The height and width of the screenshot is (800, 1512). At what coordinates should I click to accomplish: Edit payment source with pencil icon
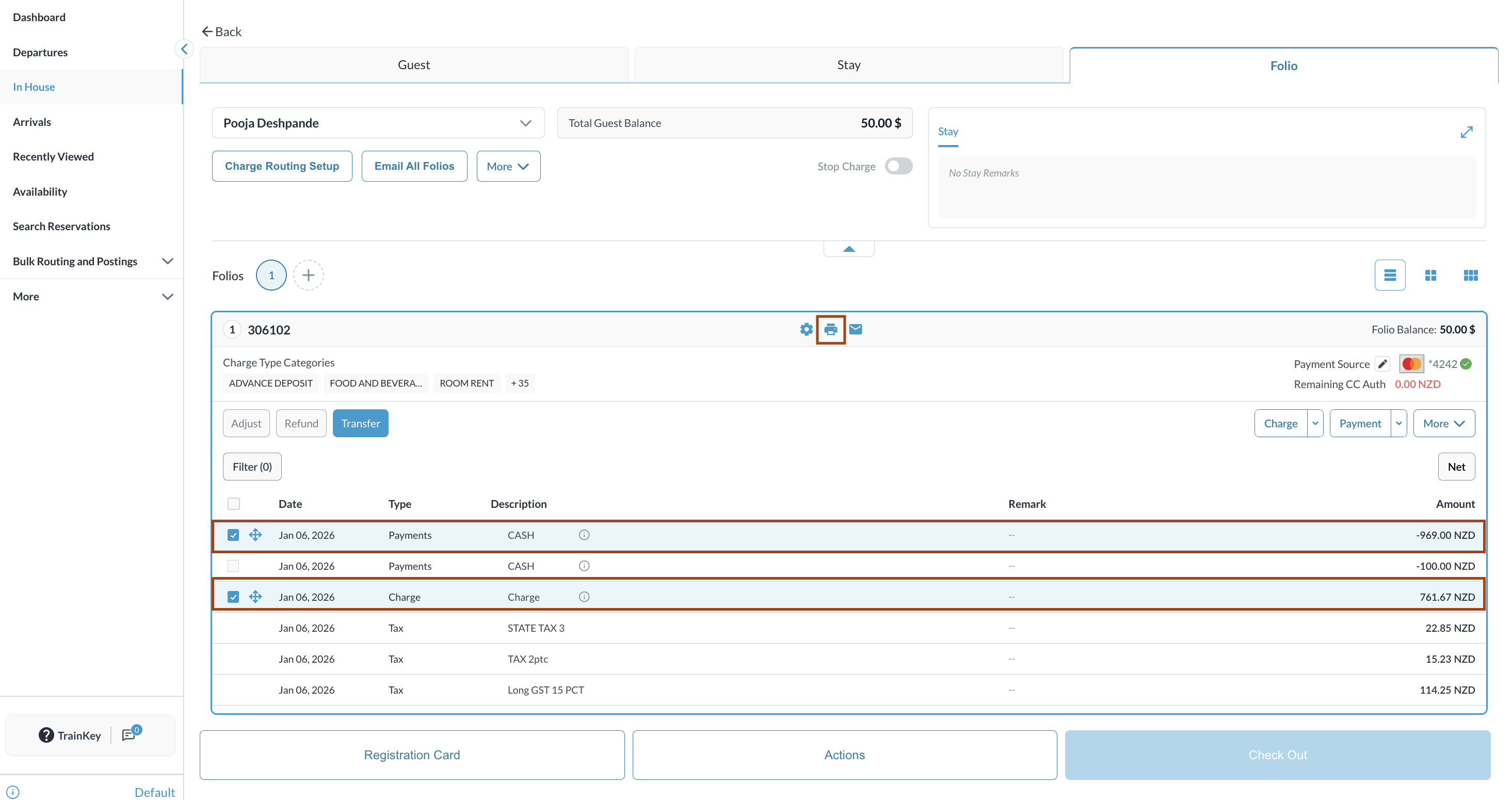(1381, 364)
